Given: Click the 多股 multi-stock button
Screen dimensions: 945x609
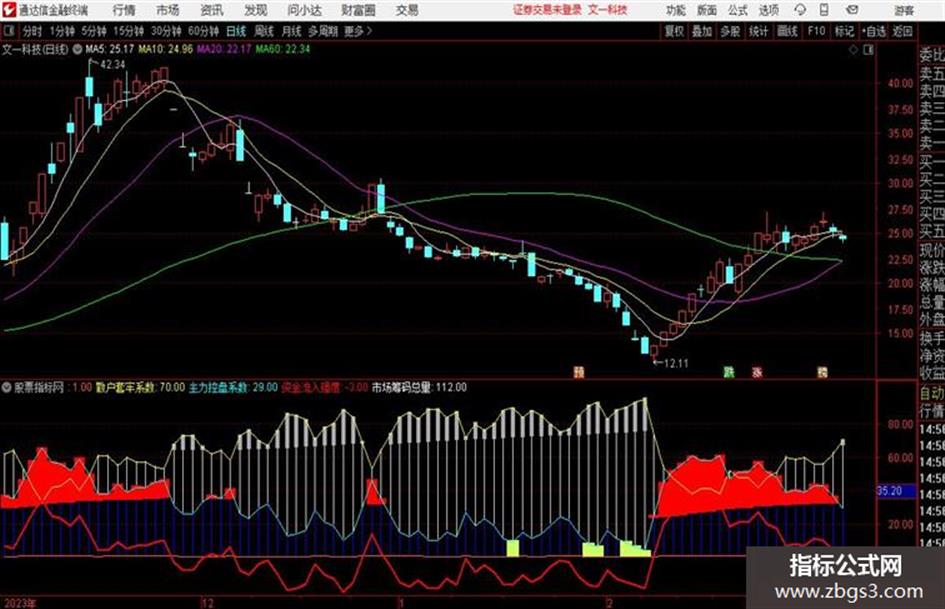Looking at the screenshot, I should point(730,31).
